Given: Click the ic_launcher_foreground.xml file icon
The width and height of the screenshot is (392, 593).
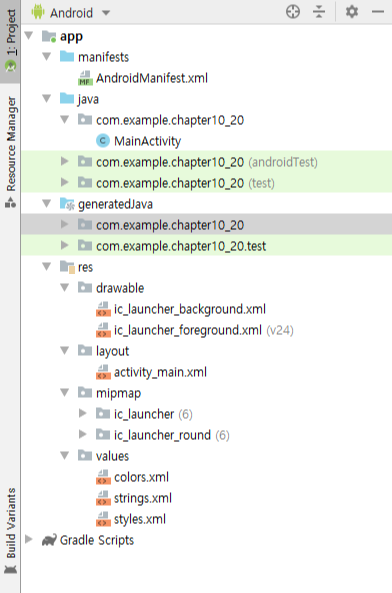Looking at the screenshot, I should point(103,330).
